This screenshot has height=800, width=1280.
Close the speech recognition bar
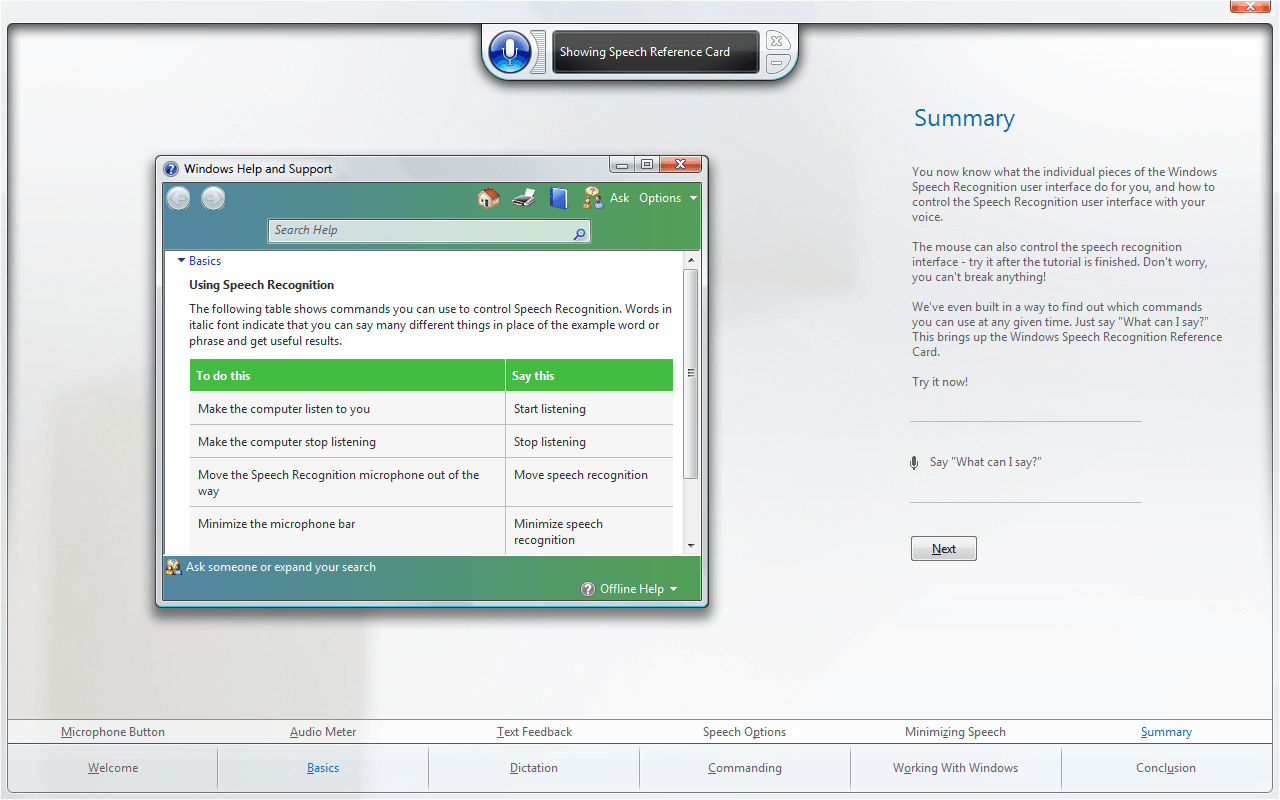coord(778,41)
